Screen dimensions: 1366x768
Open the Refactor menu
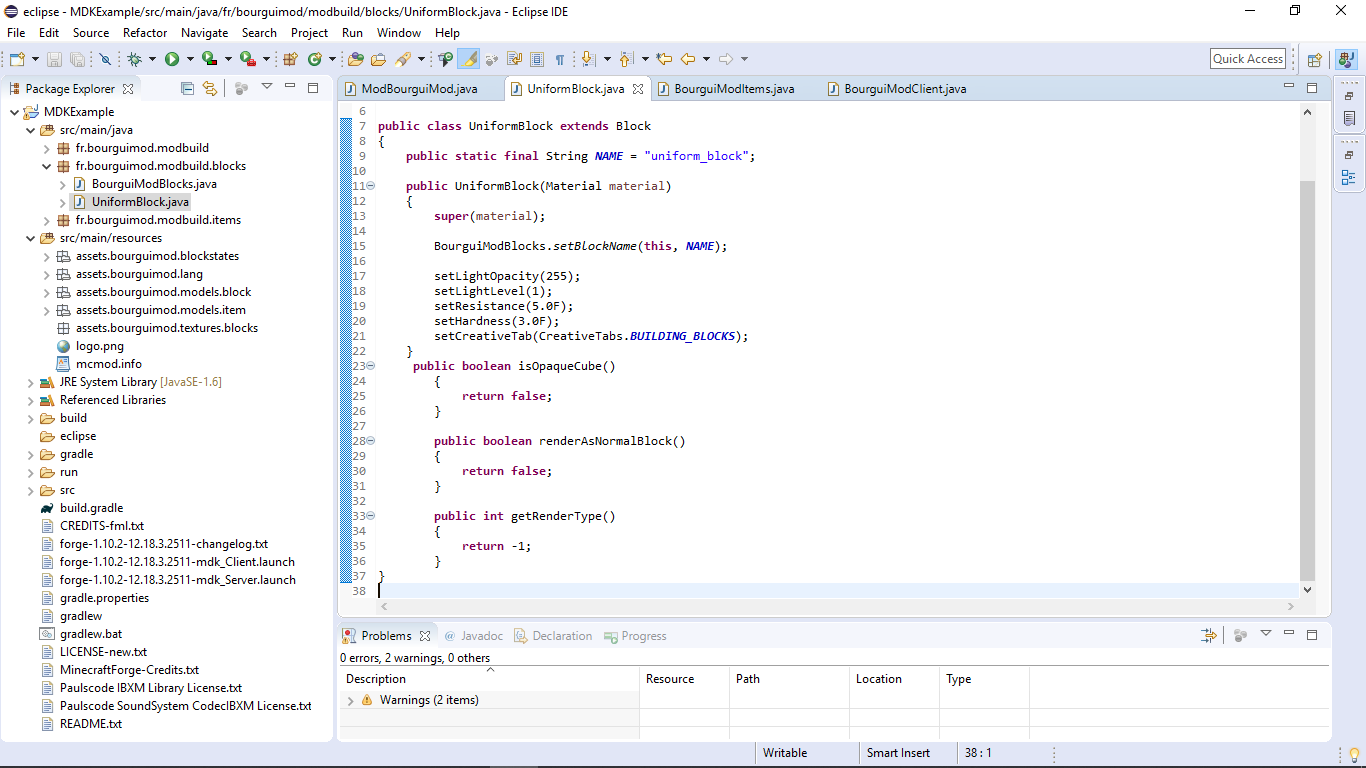[x=145, y=33]
